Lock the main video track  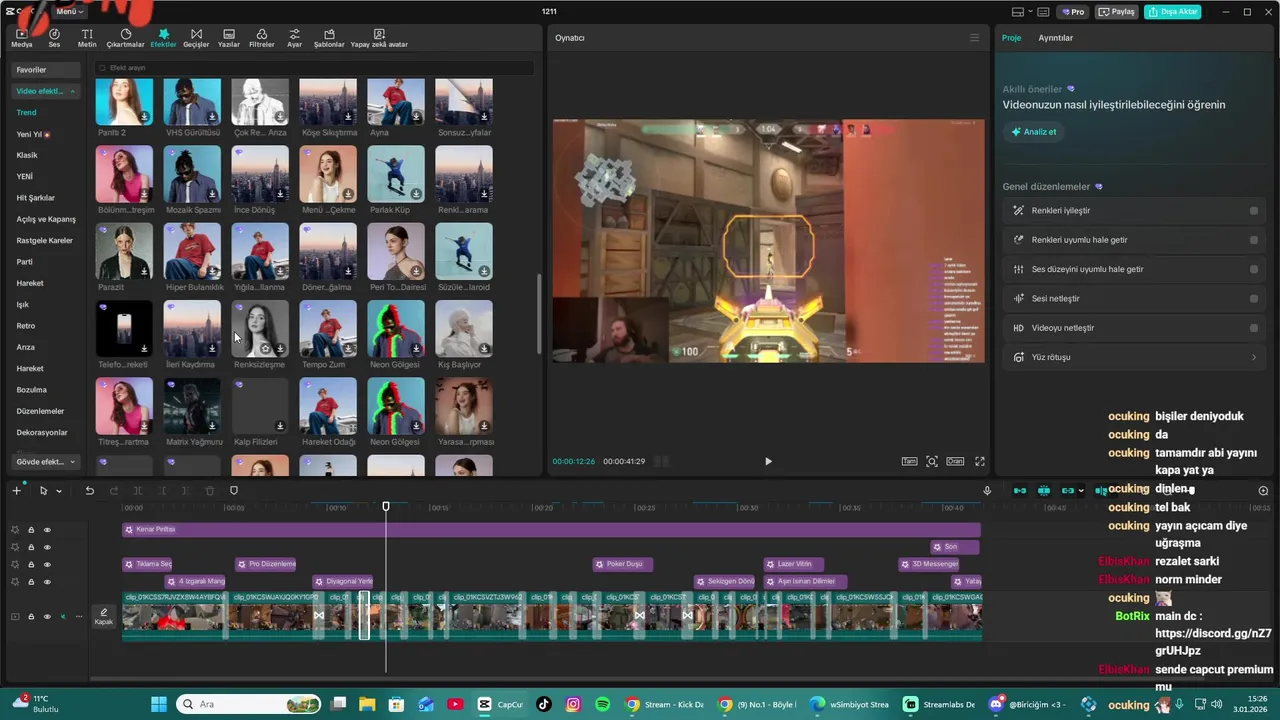(x=31, y=617)
